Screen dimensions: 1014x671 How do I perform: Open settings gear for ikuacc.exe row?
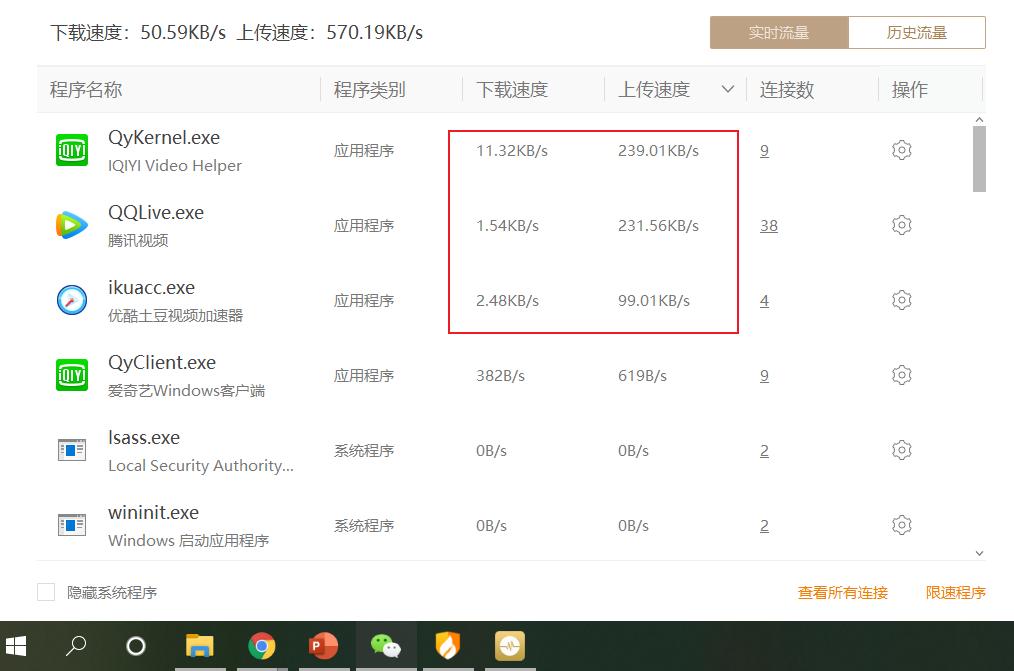pos(901,299)
